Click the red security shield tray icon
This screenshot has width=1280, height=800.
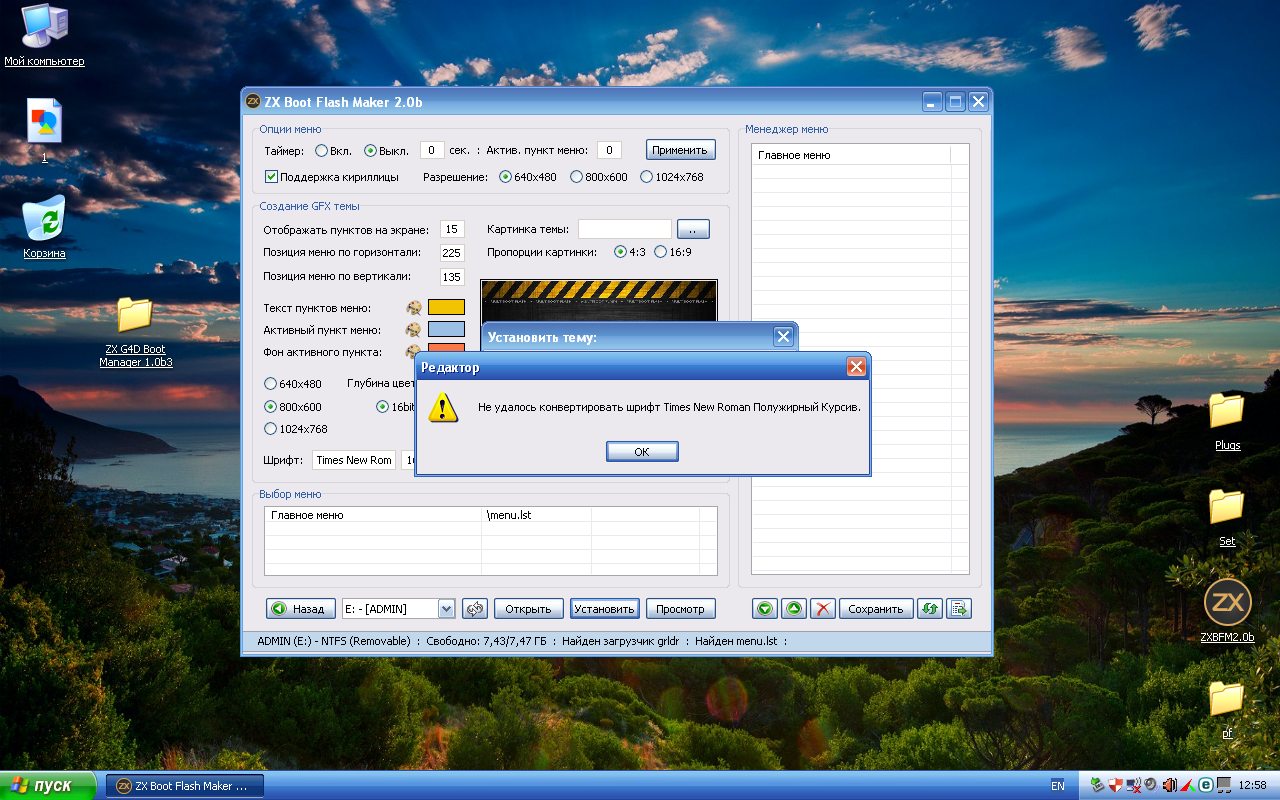[x=1115, y=785]
